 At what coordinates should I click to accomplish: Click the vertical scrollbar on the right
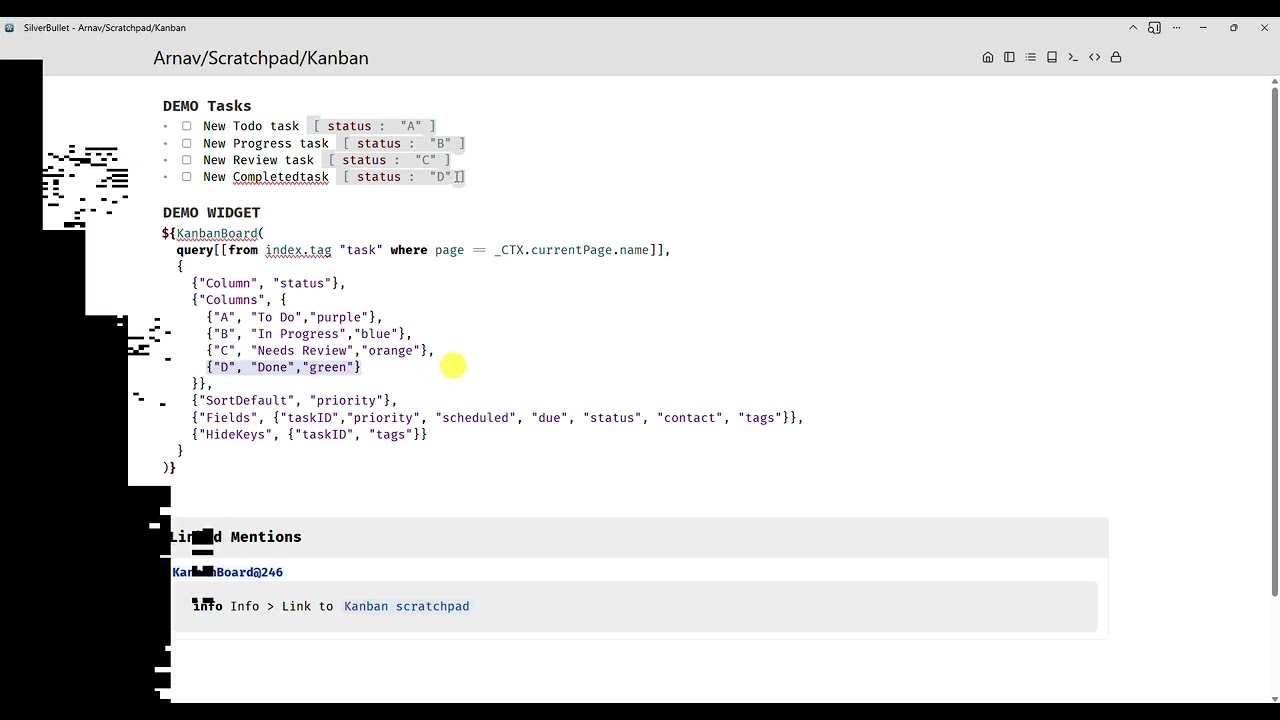1274,340
